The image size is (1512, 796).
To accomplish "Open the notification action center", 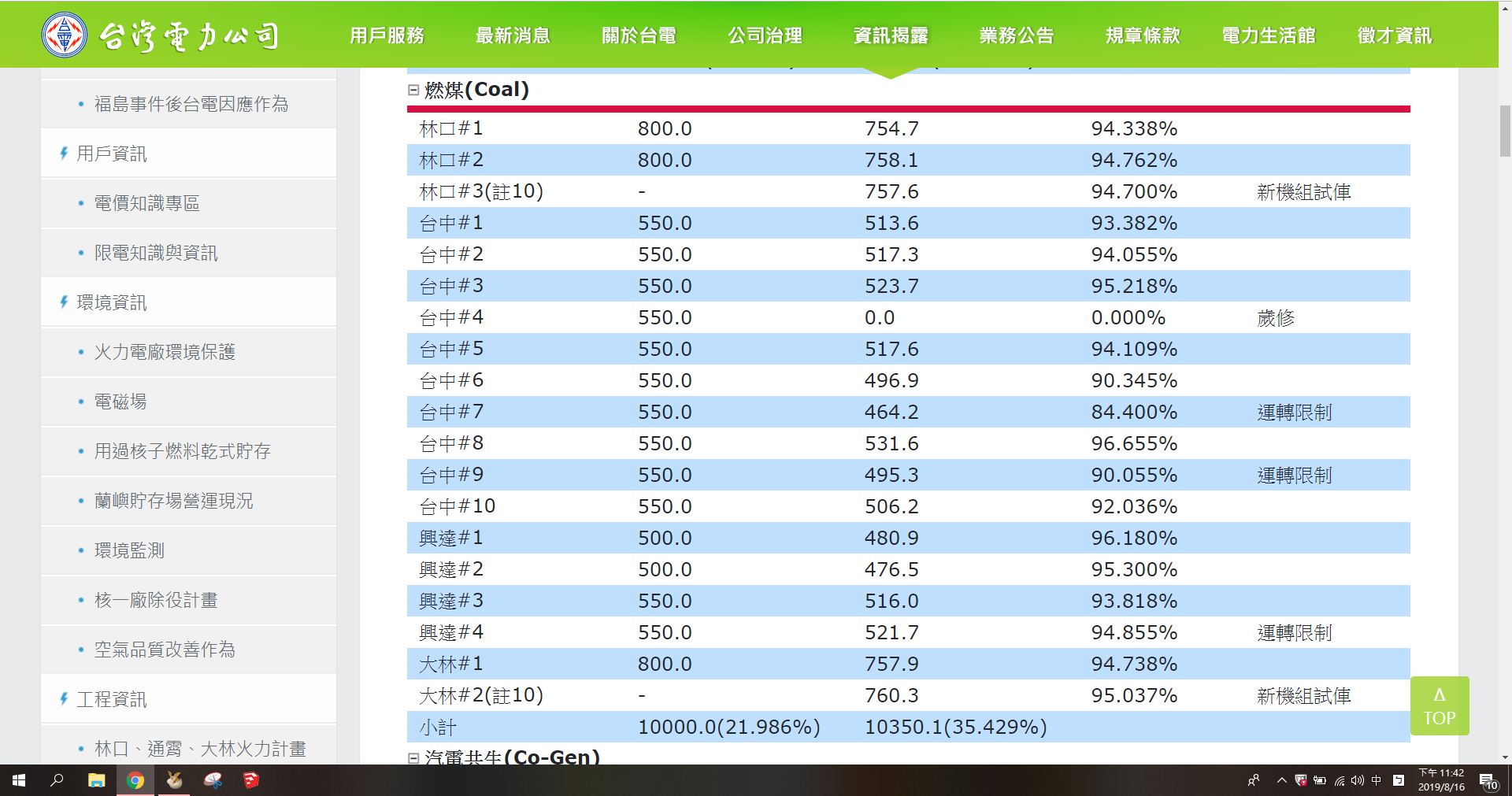I will point(1488,782).
